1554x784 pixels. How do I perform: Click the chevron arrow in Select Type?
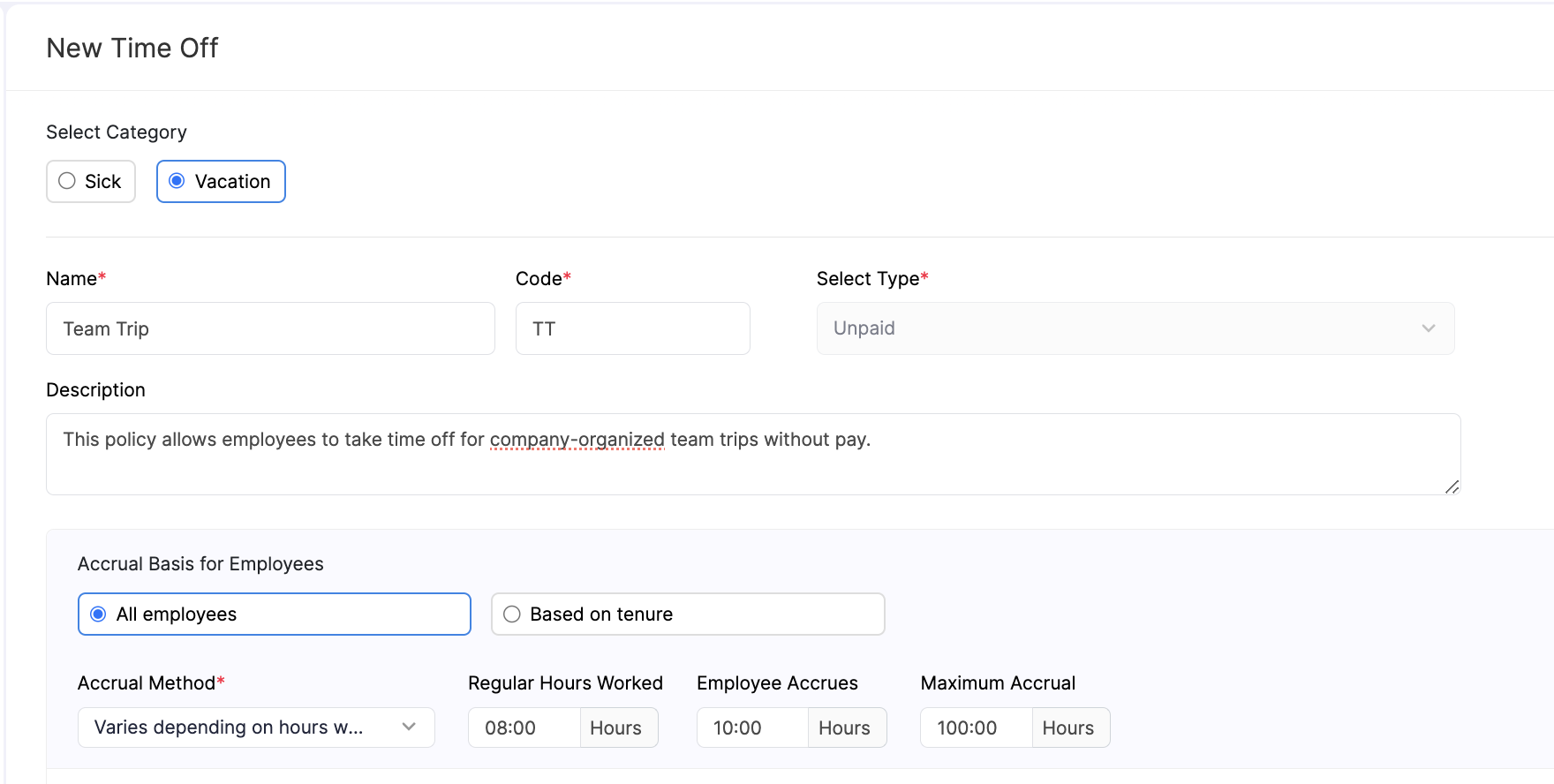coord(1428,328)
